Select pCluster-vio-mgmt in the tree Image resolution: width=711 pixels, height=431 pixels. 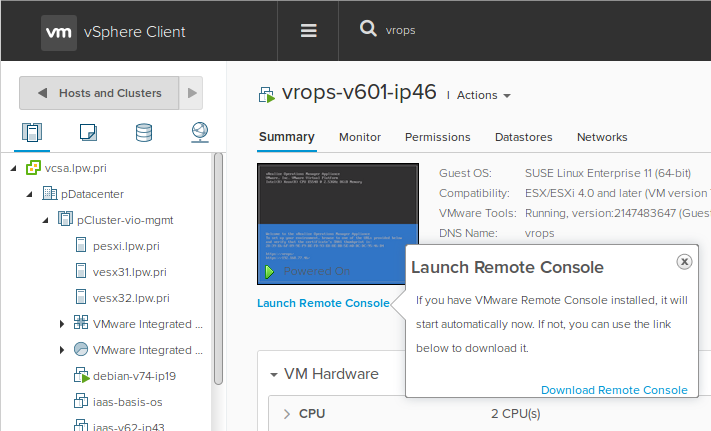(x=125, y=220)
